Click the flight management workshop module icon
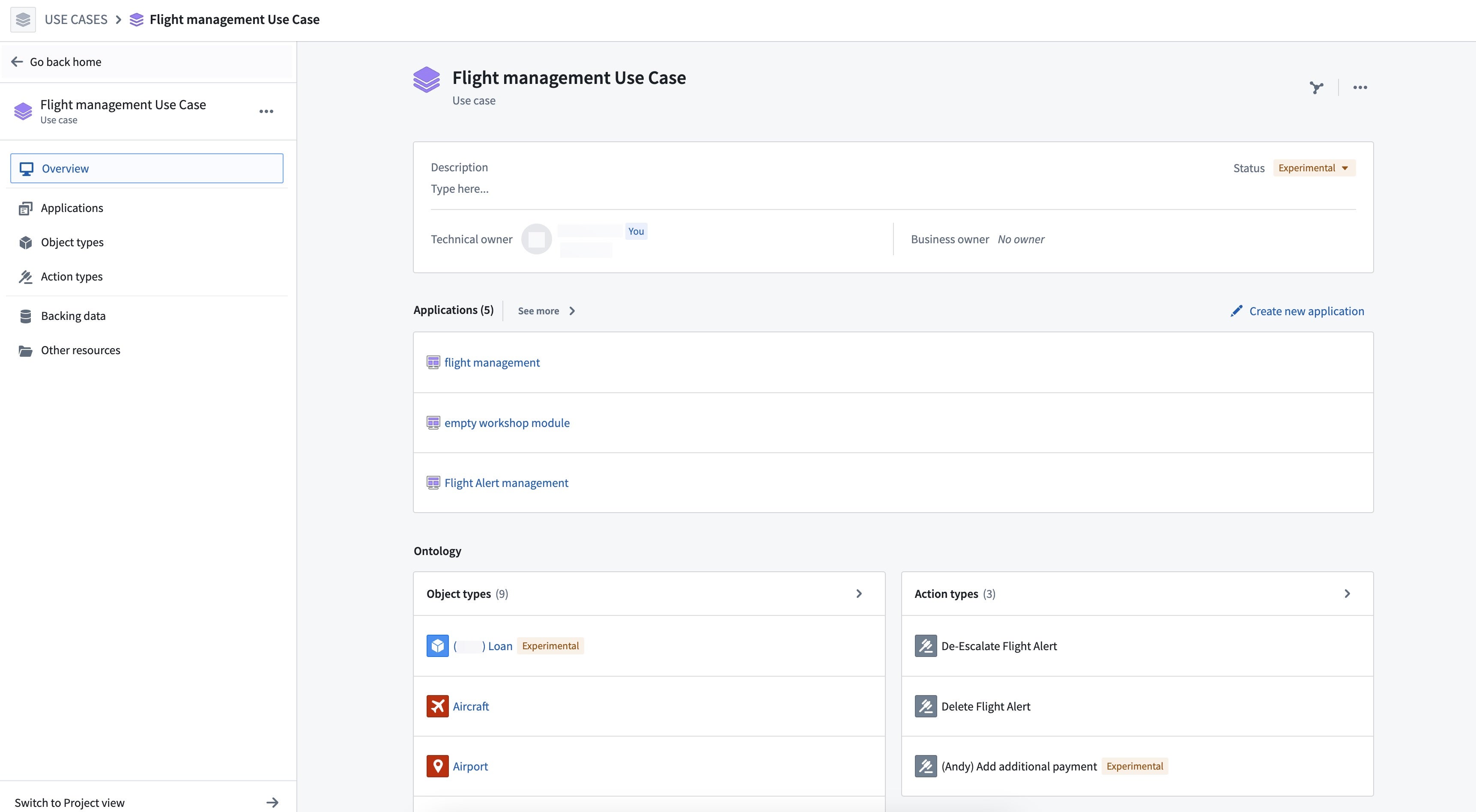This screenshot has height=812, width=1476. [x=433, y=362]
